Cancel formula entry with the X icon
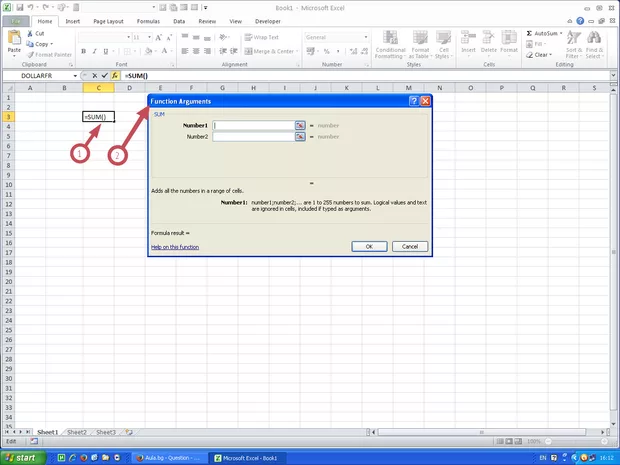The height and width of the screenshot is (465, 620). tap(95, 76)
